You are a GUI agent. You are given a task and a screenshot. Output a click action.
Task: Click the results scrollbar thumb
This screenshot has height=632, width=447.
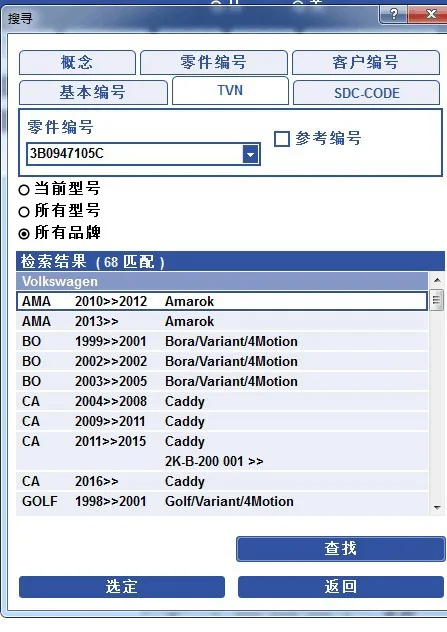point(437,300)
